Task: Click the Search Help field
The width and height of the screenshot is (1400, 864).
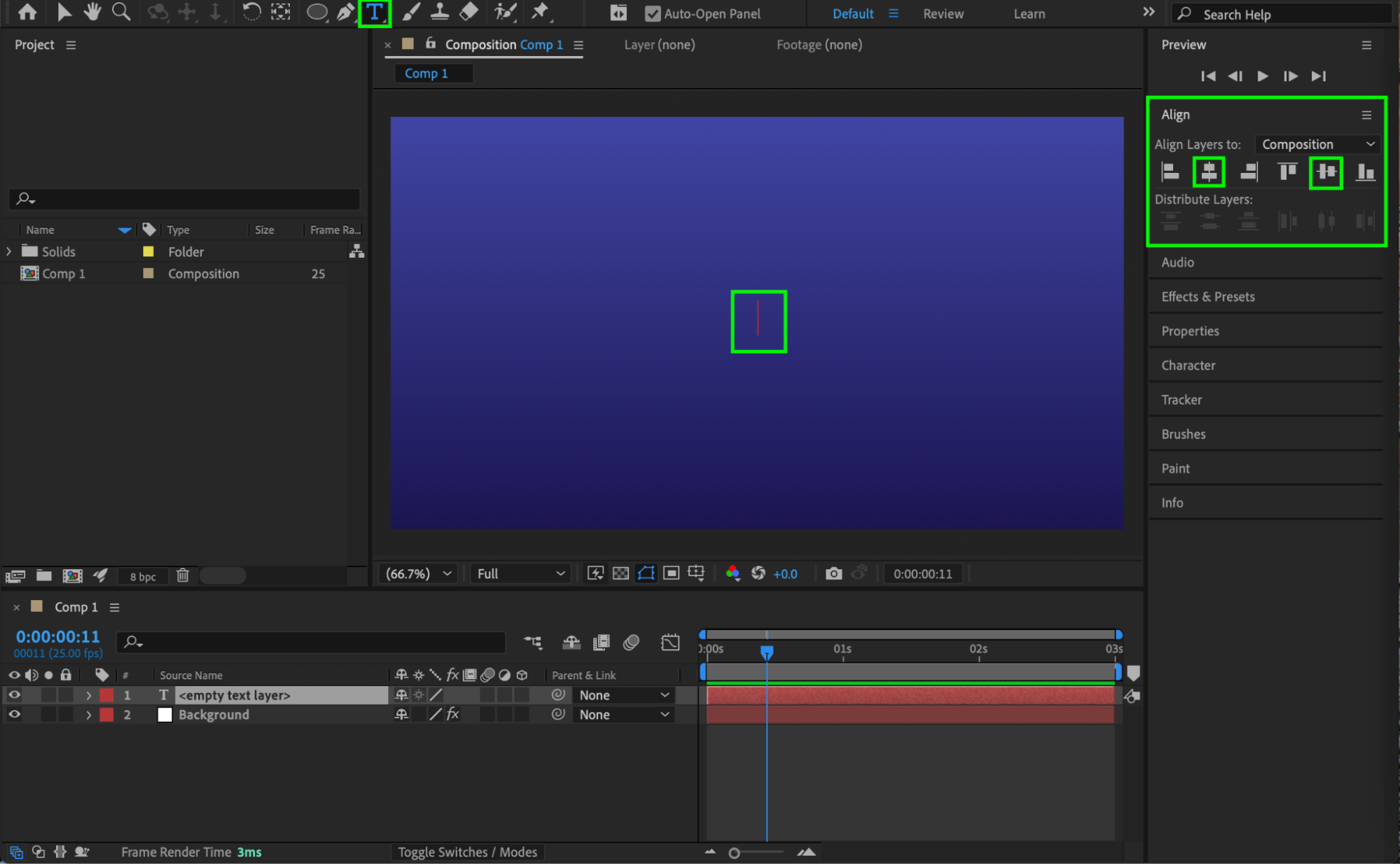Action: point(1282,14)
